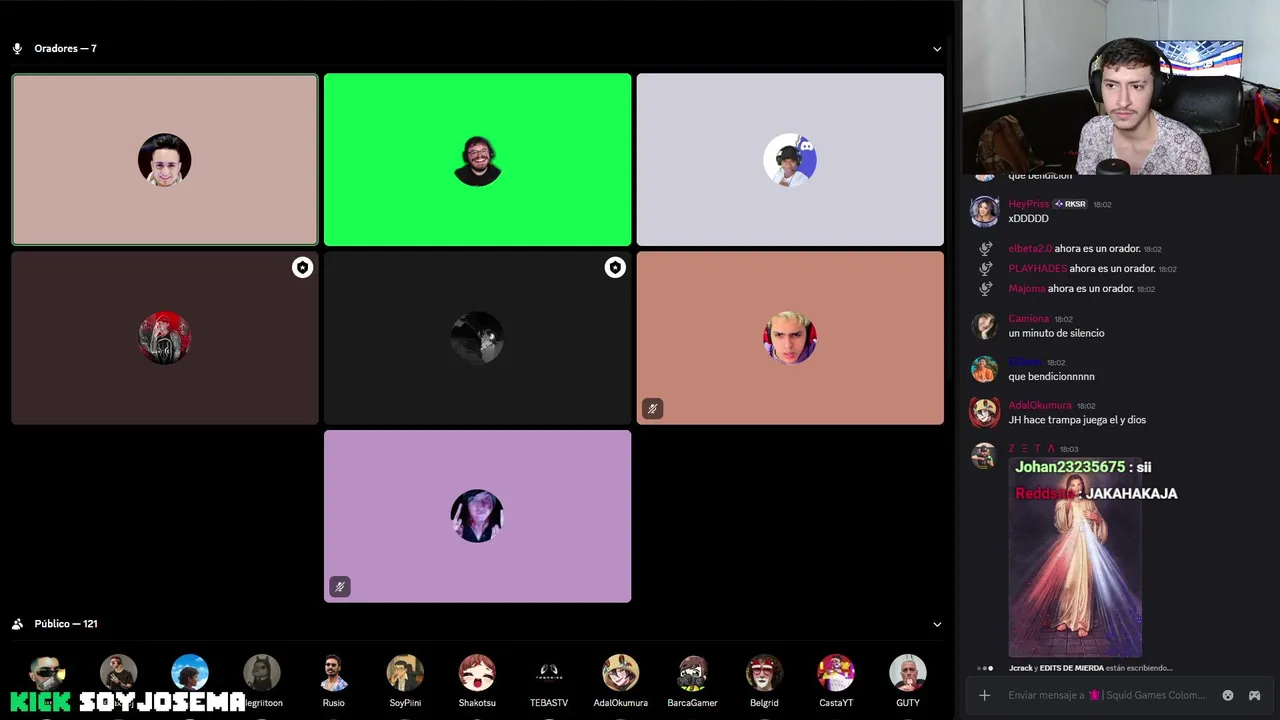Click the streamer webcam overlay
The width and height of the screenshot is (1280, 720).
click(1121, 88)
